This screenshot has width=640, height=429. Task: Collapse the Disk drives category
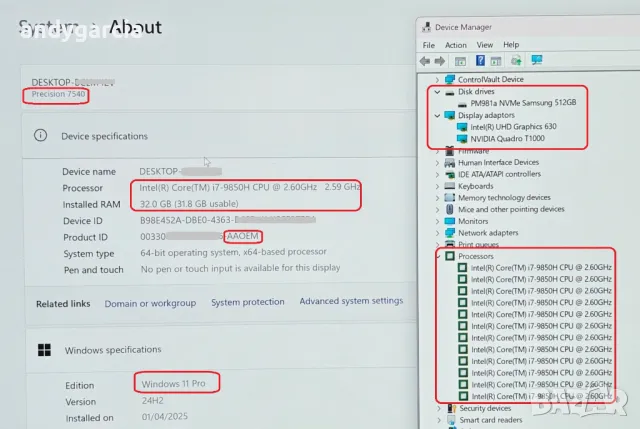point(438,91)
